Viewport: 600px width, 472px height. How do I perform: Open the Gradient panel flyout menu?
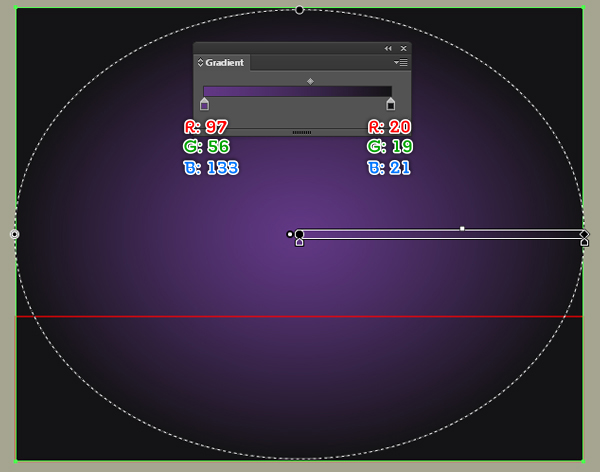401,62
